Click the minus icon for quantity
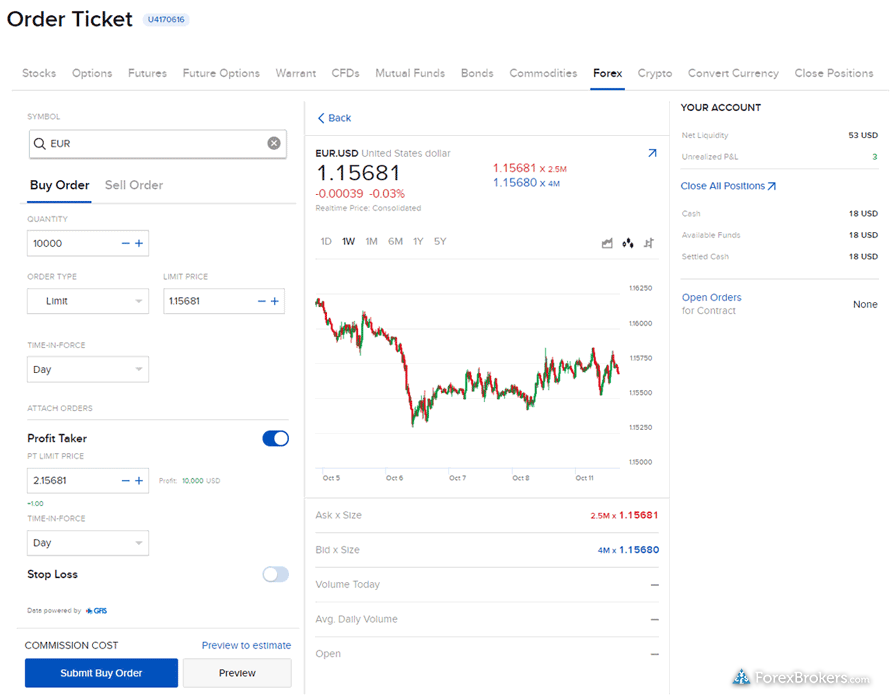 [125, 243]
